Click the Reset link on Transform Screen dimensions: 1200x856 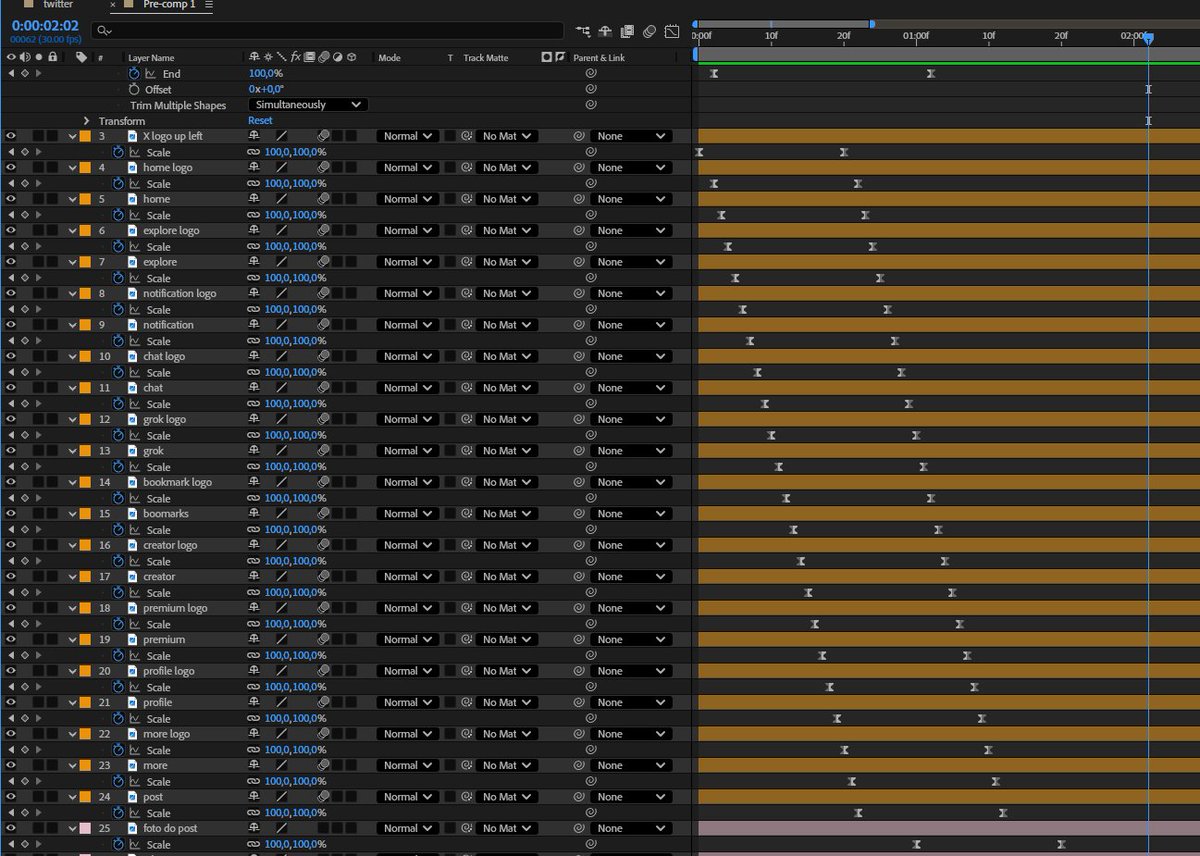click(259, 120)
